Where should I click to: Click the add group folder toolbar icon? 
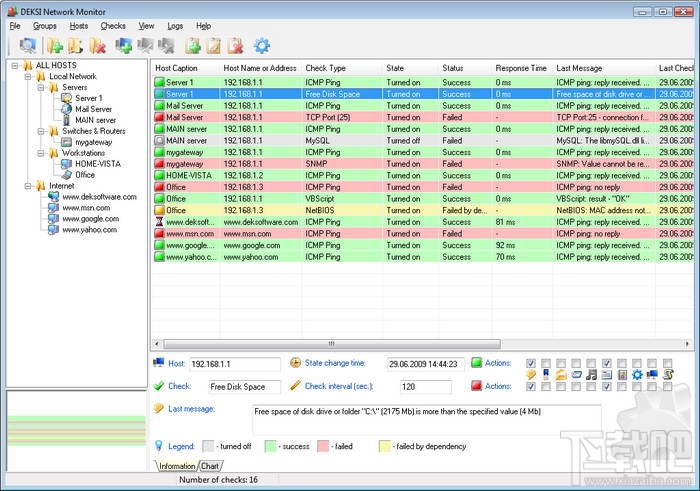[x=54, y=45]
